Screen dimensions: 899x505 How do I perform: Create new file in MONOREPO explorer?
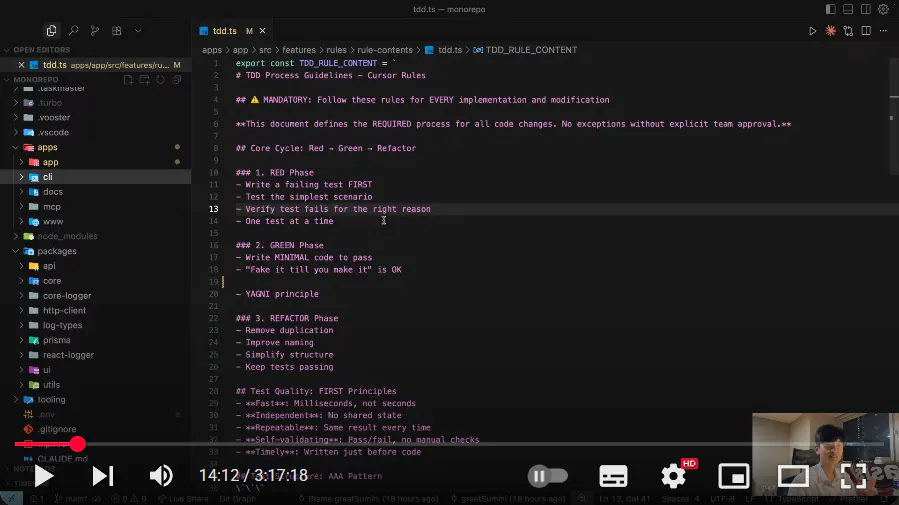[x=128, y=80]
